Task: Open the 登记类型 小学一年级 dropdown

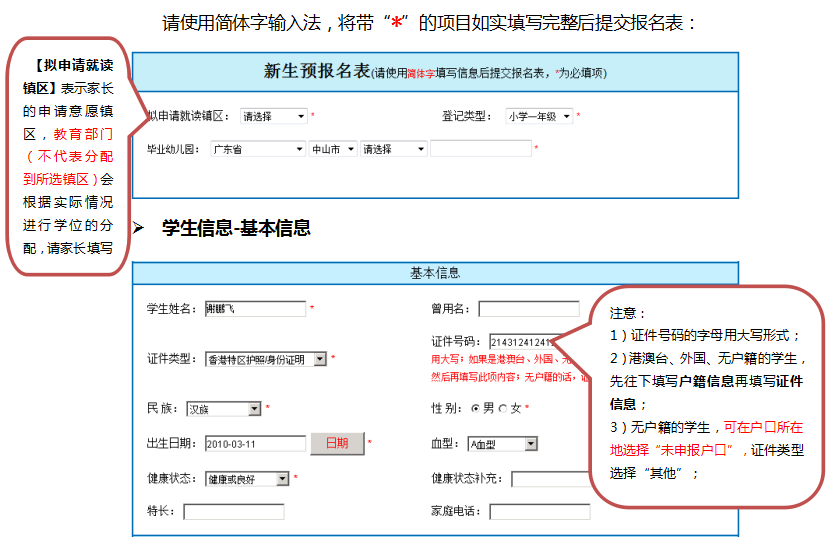Action: tap(539, 116)
